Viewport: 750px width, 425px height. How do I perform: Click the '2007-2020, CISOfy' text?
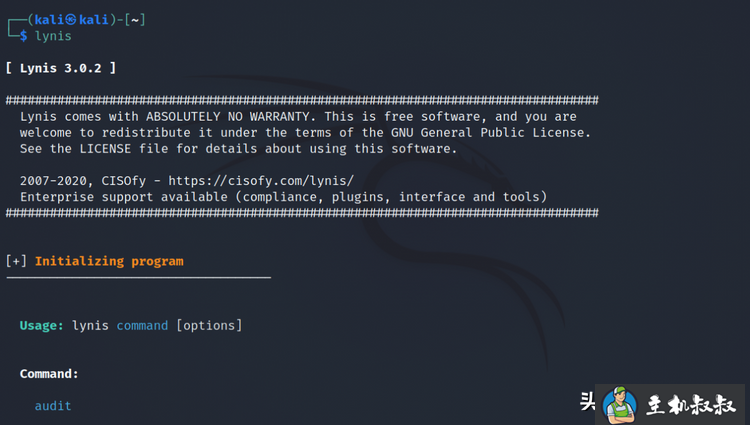point(83,181)
